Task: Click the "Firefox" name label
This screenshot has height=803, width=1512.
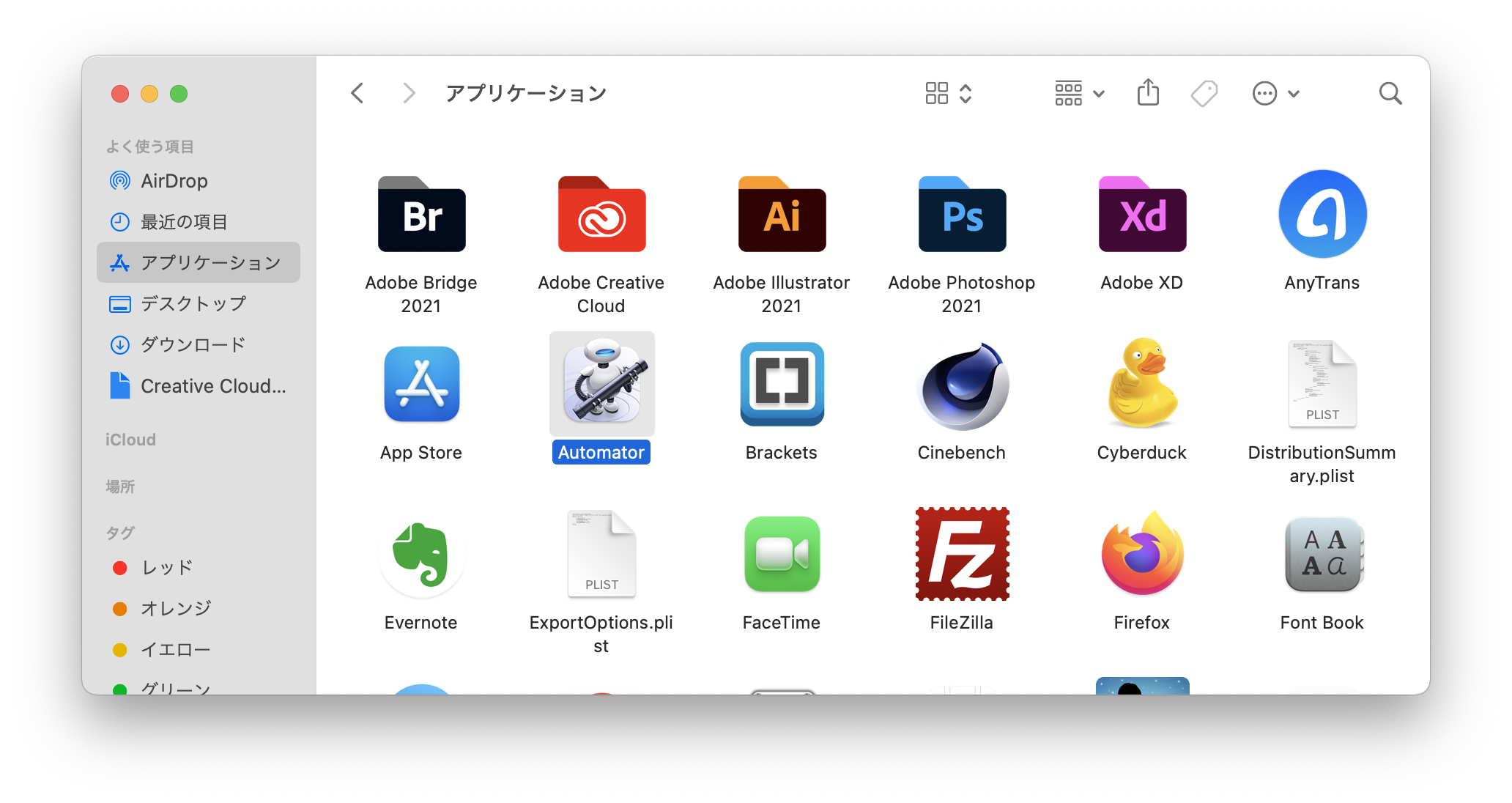Action: 1142,623
